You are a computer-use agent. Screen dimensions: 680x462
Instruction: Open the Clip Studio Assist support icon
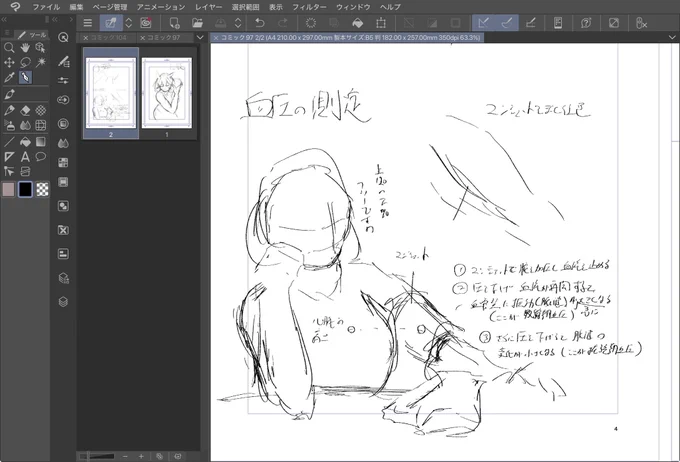586,23
